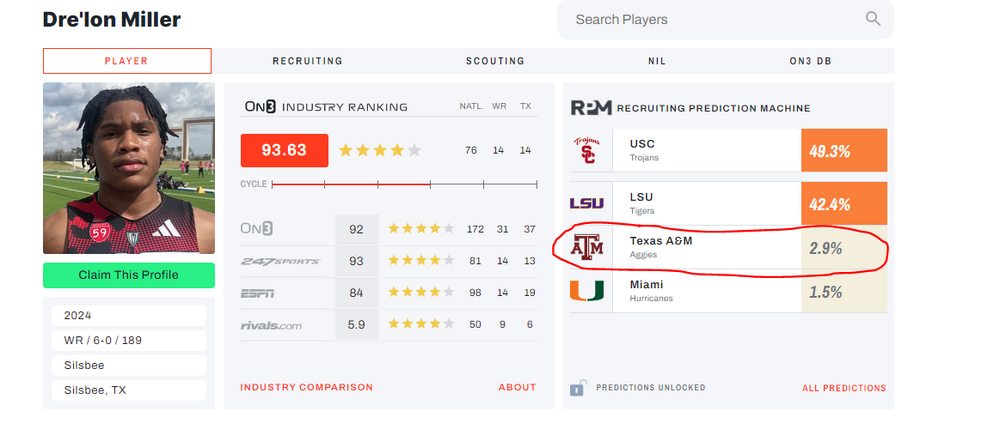1000x423 pixels.
Task: Click the search magnifier icon
Action: point(873,19)
